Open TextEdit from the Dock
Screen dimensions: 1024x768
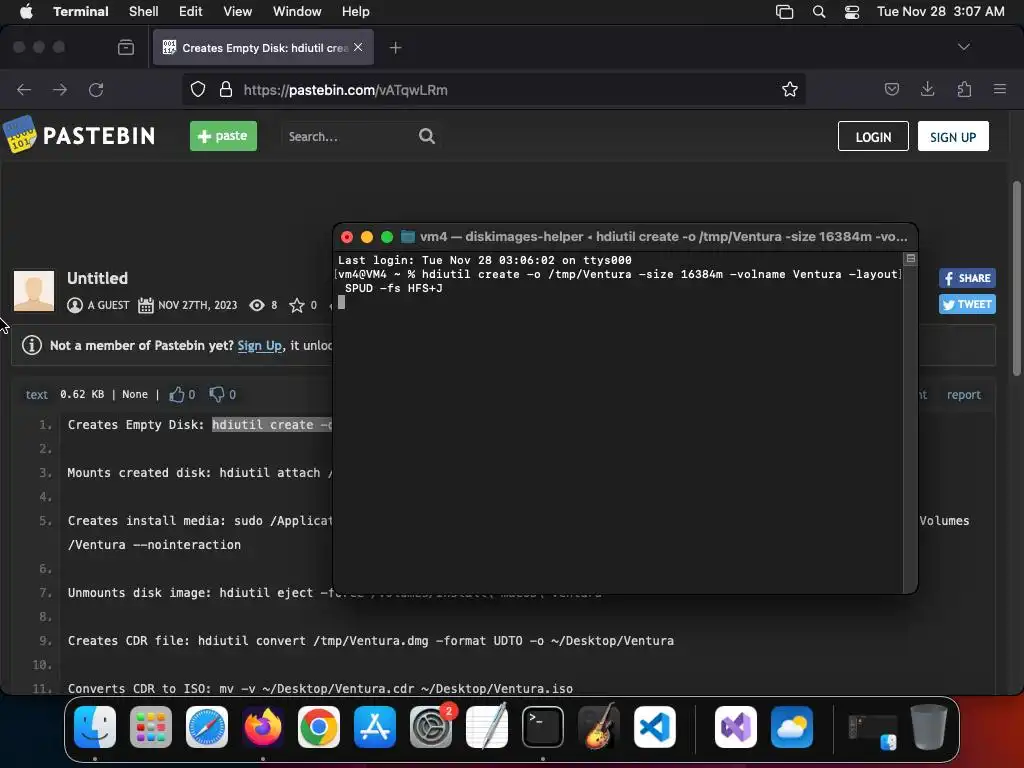pyautogui.click(x=487, y=727)
